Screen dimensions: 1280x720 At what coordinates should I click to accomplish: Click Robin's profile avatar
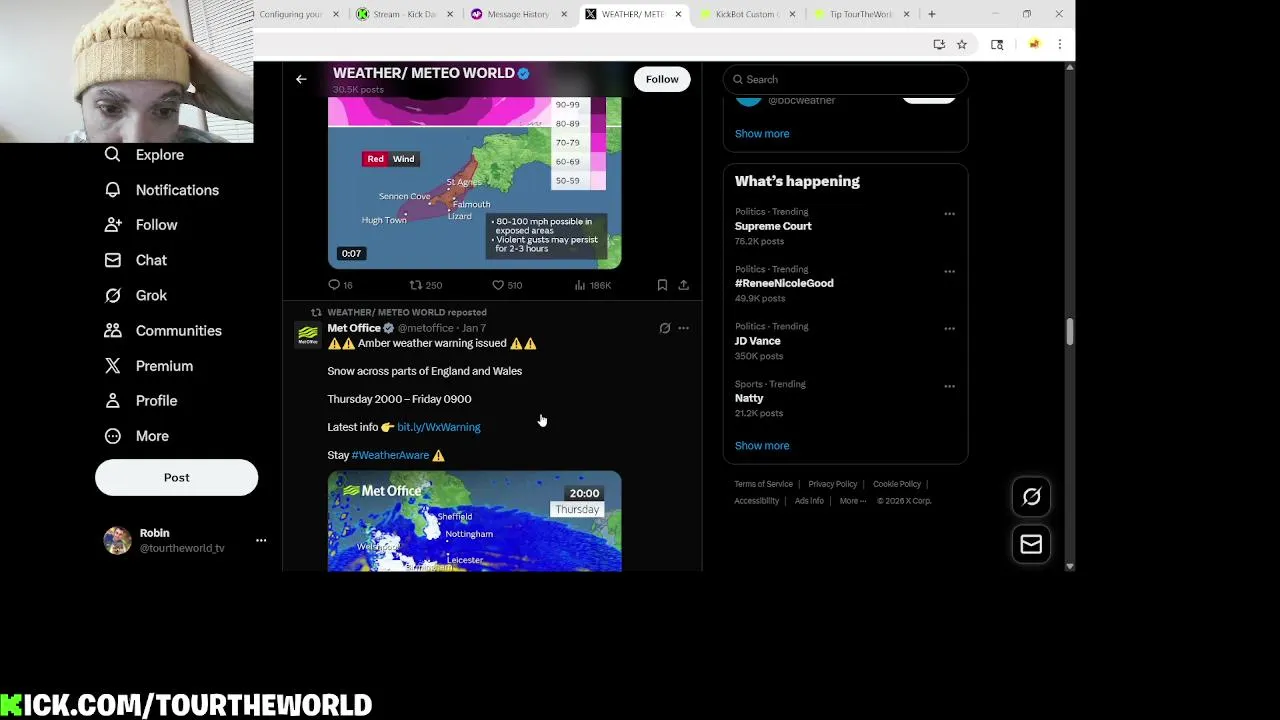117,540
